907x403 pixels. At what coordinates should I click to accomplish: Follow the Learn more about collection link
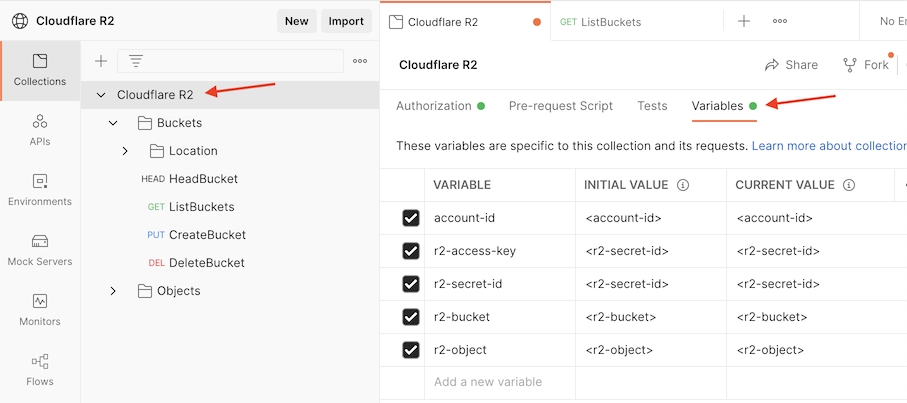click(829, 146)
